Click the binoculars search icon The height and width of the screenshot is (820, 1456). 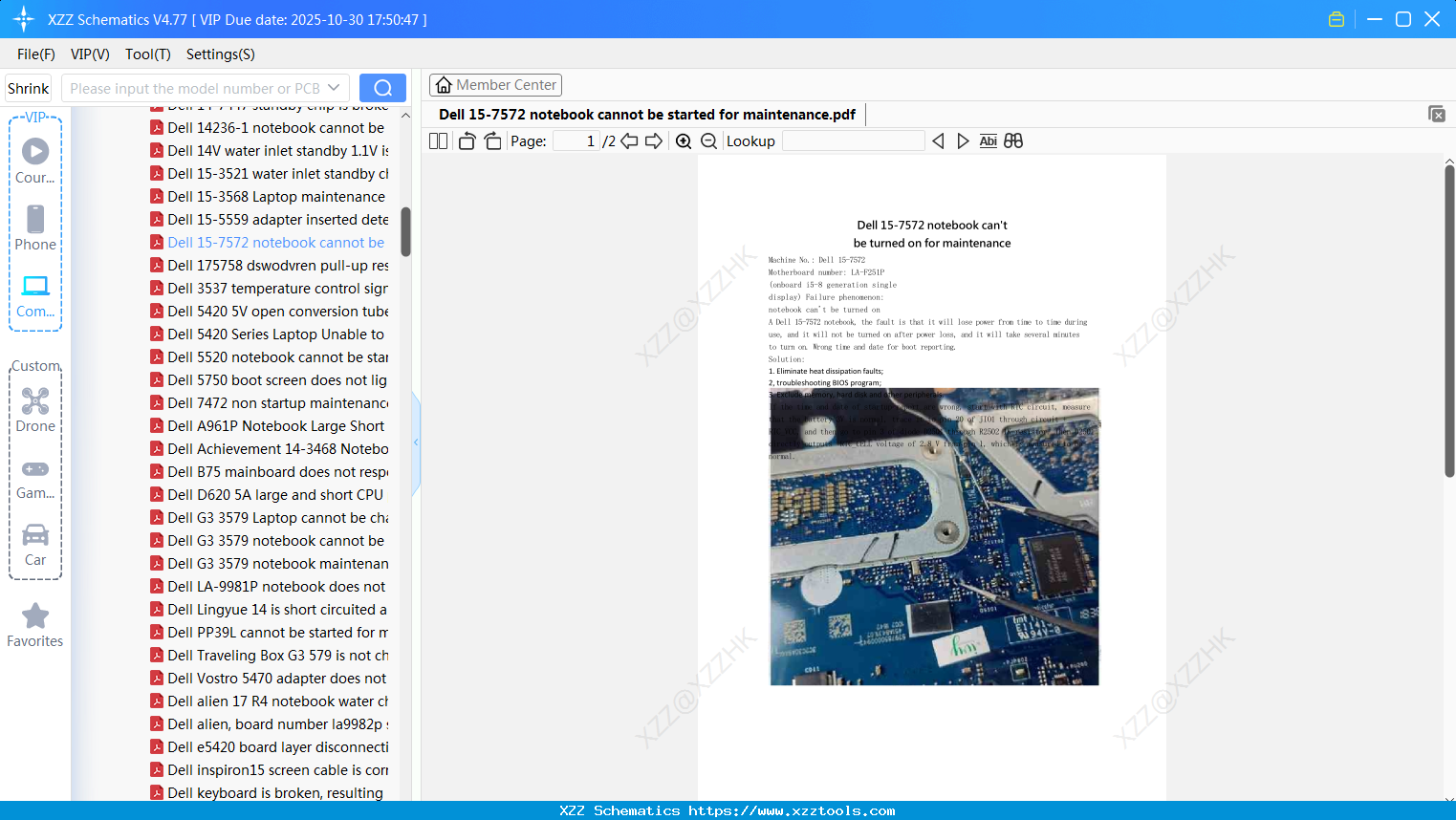1013,141
